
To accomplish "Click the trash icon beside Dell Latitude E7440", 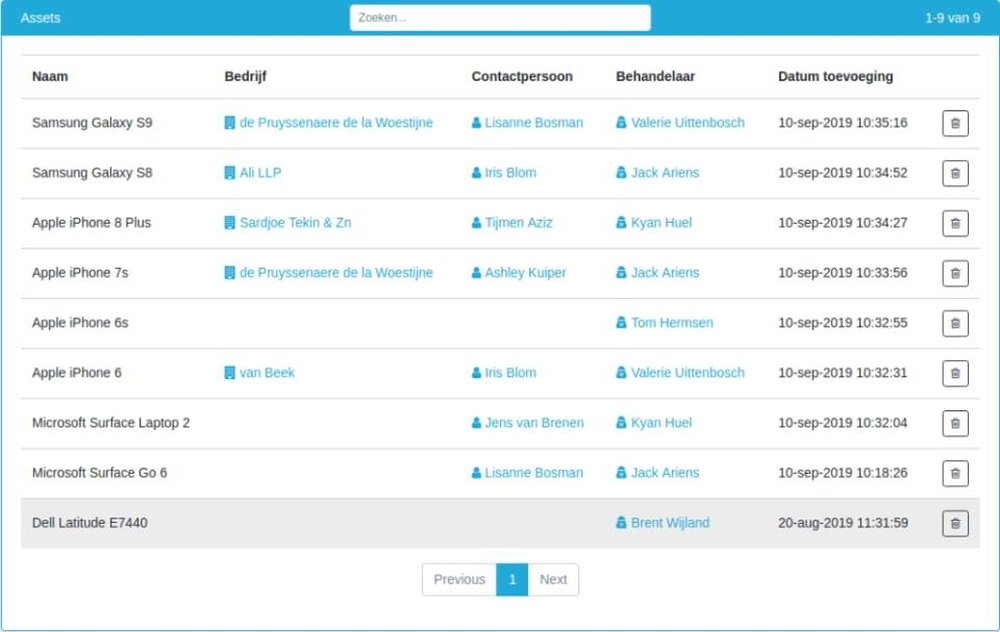I will pyautogui.click(x=954, y=523).
